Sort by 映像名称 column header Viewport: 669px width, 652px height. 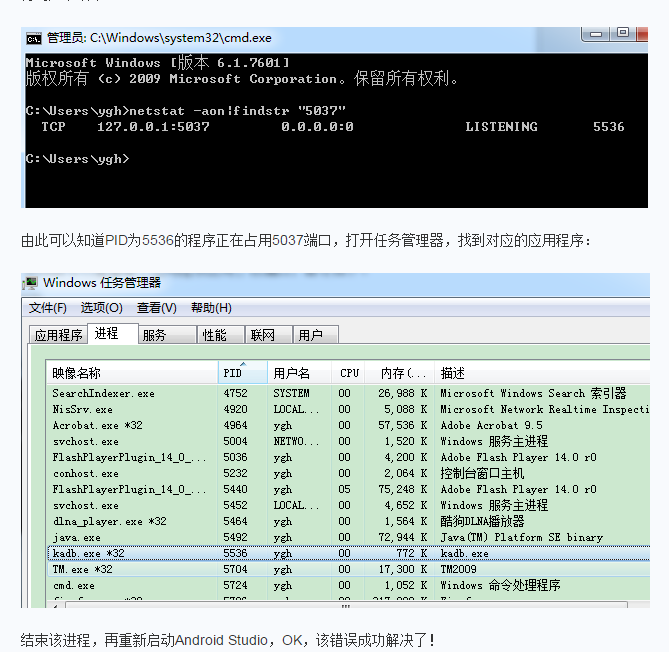(x=132, y=373)
